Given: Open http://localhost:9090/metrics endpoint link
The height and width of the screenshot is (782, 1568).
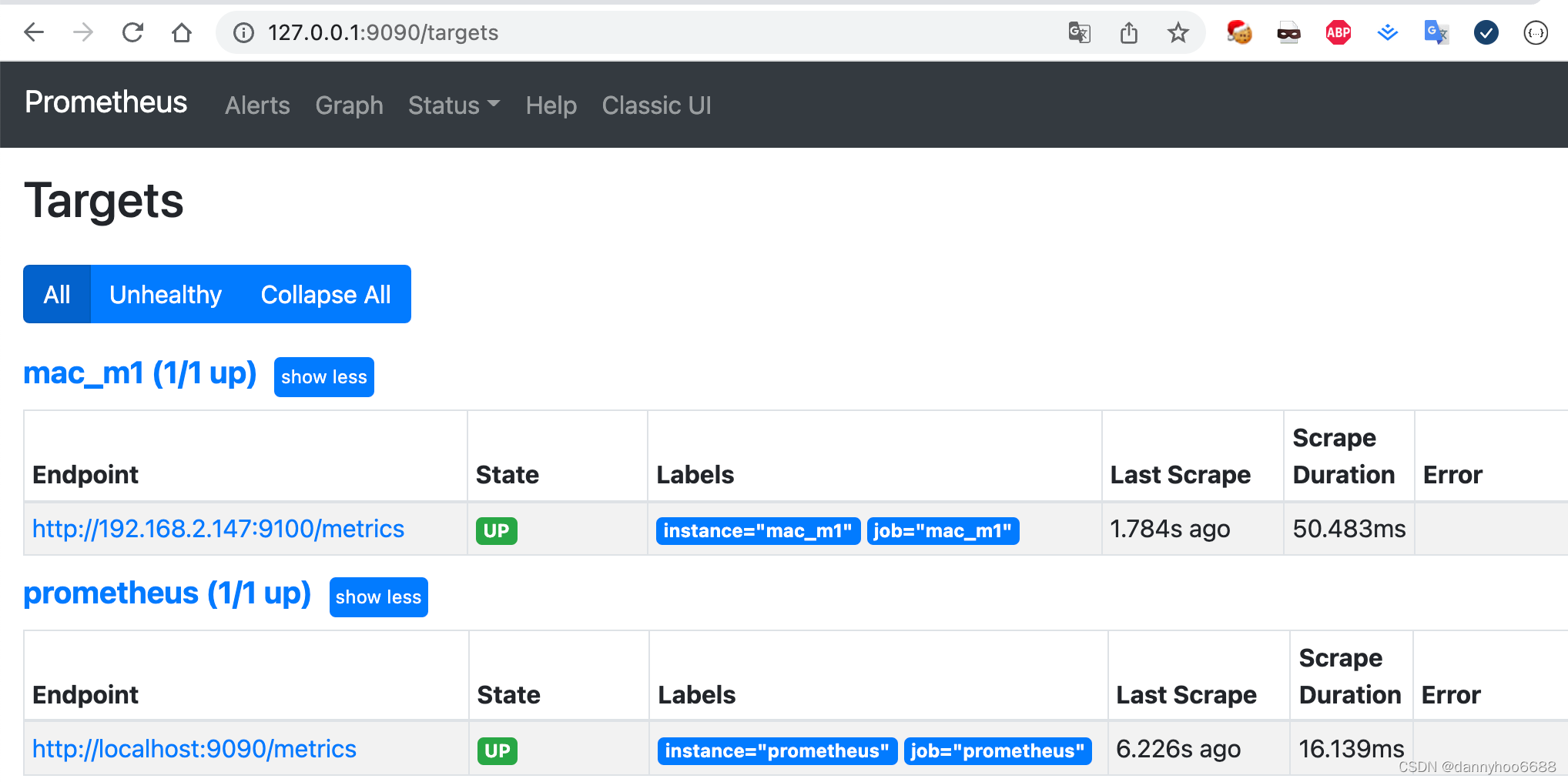Looking at the screenshot, I should pyautogui.click(x=194, y=749).
